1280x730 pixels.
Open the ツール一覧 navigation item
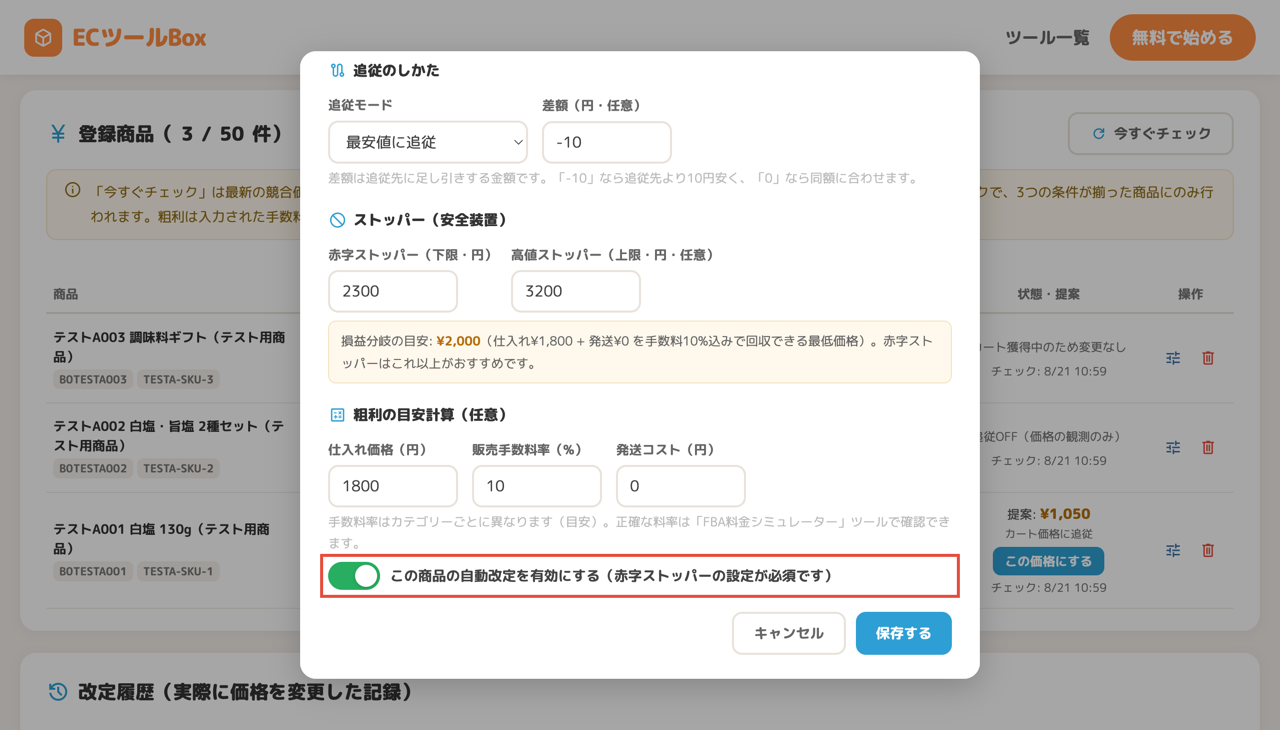[x=1047, y=38]
